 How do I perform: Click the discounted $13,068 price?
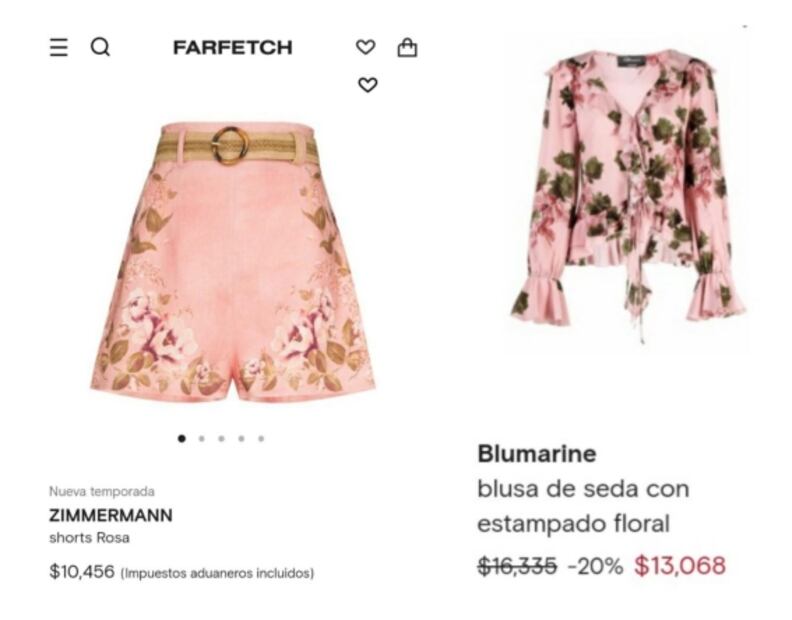pos(680,565)
